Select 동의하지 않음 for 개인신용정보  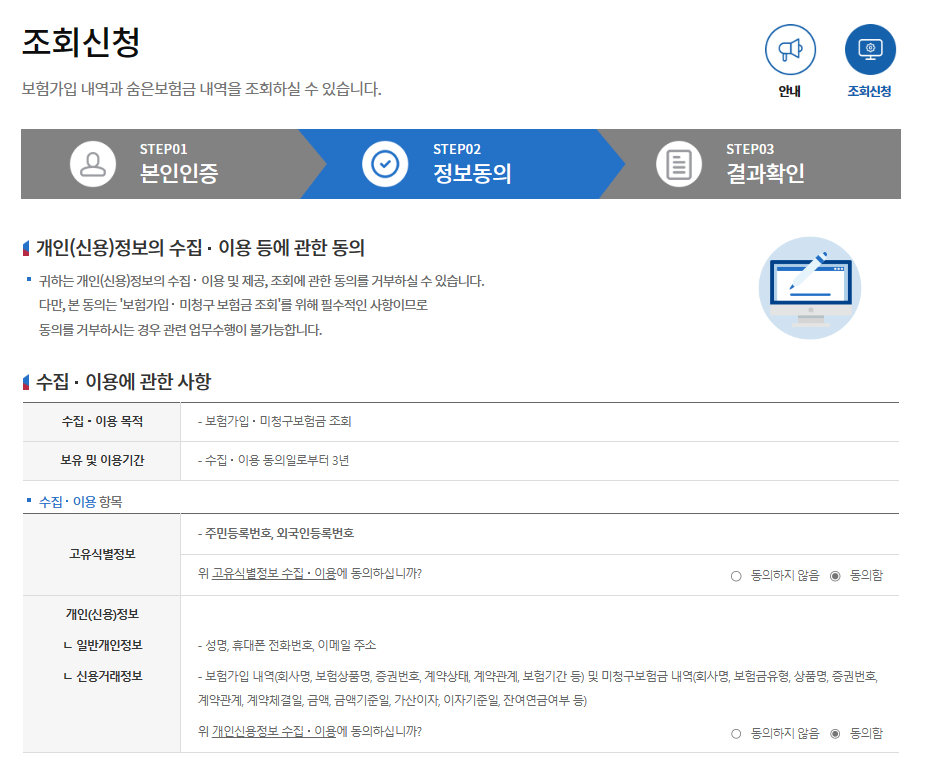point(736,734)
